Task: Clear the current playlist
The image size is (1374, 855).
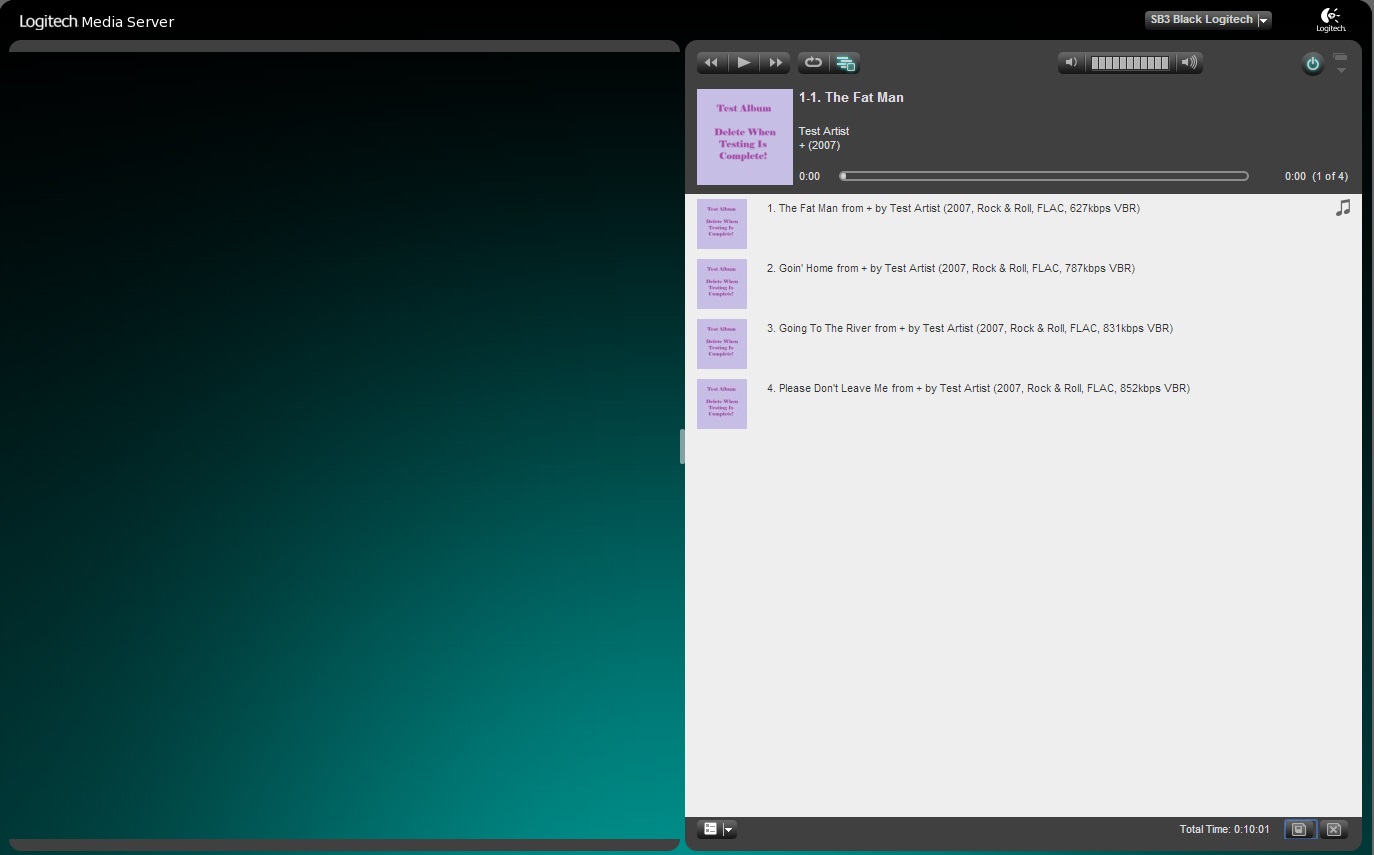Action: [x=1333, y=829]
